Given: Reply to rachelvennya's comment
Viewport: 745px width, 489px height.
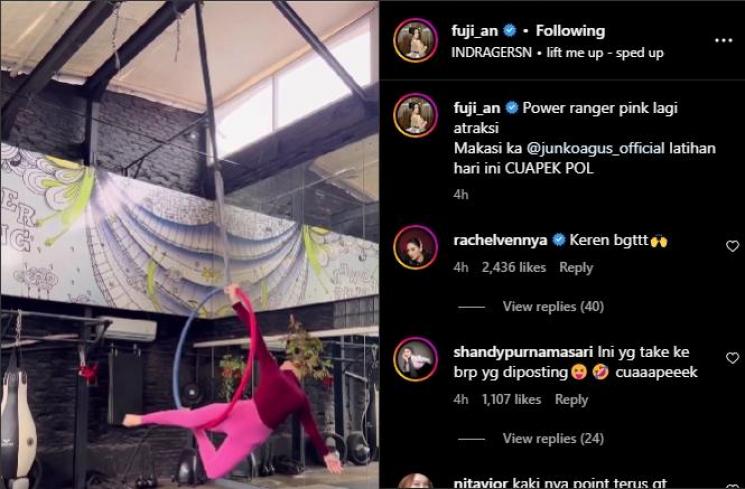Looking at the screenshot, I should [576, 268].
